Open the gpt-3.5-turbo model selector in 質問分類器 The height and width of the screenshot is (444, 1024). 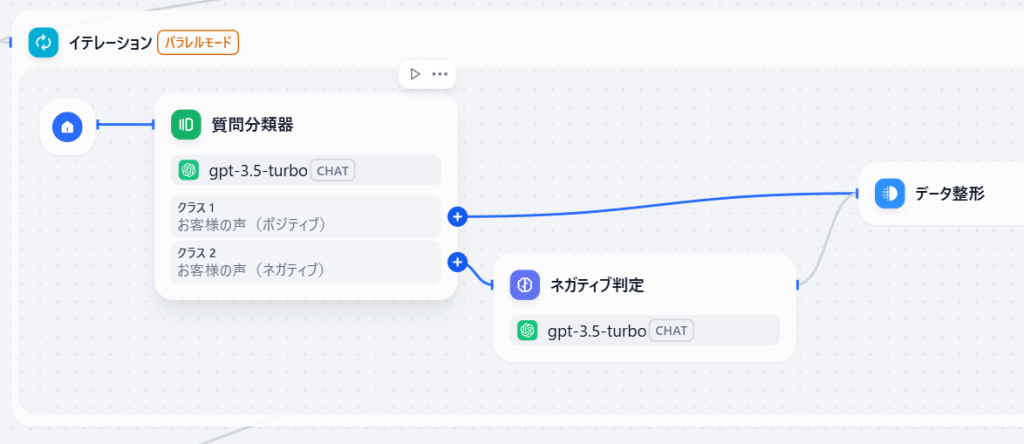(306, 170)
